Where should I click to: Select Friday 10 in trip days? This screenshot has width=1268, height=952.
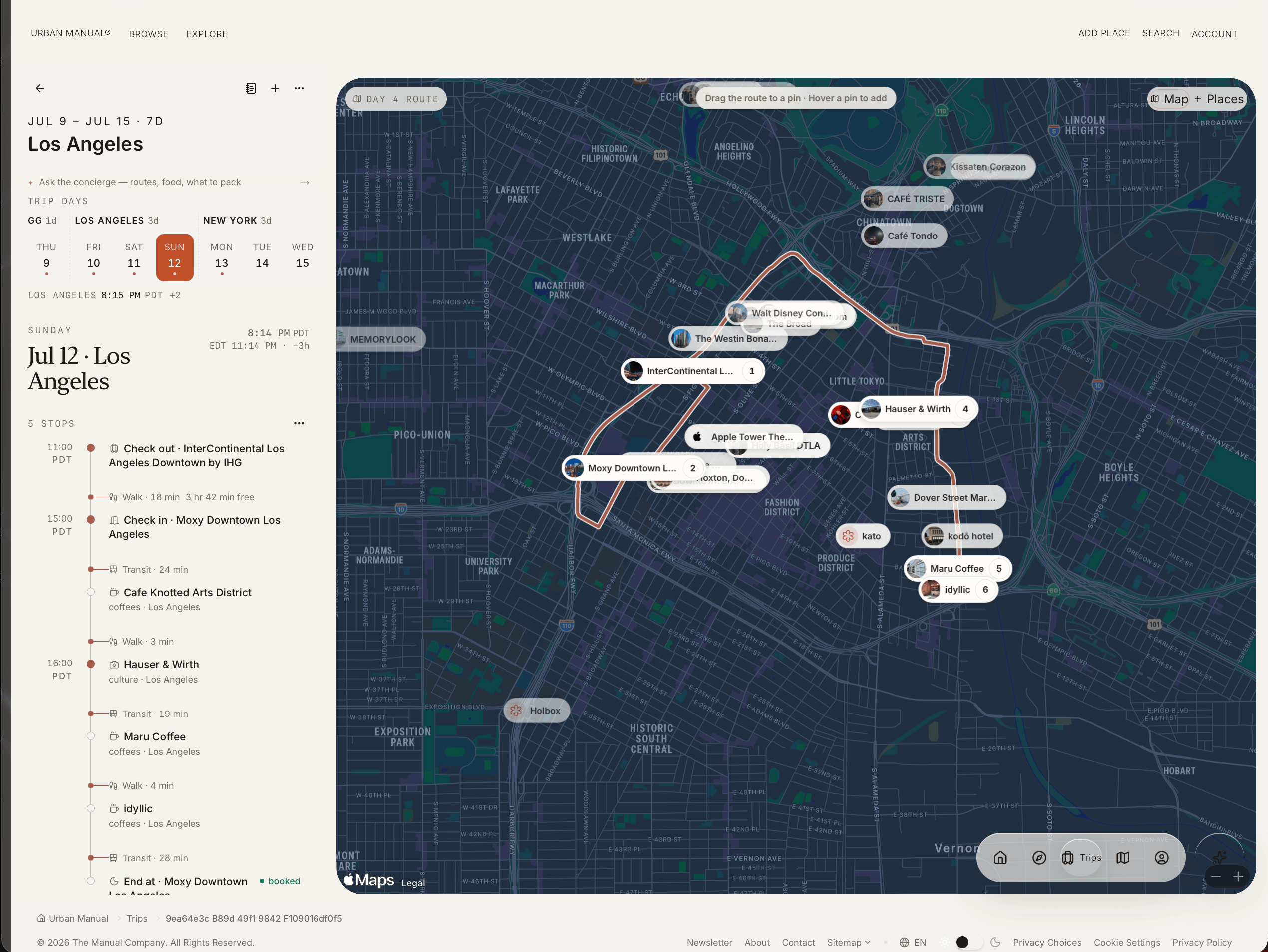click(93, 257)
